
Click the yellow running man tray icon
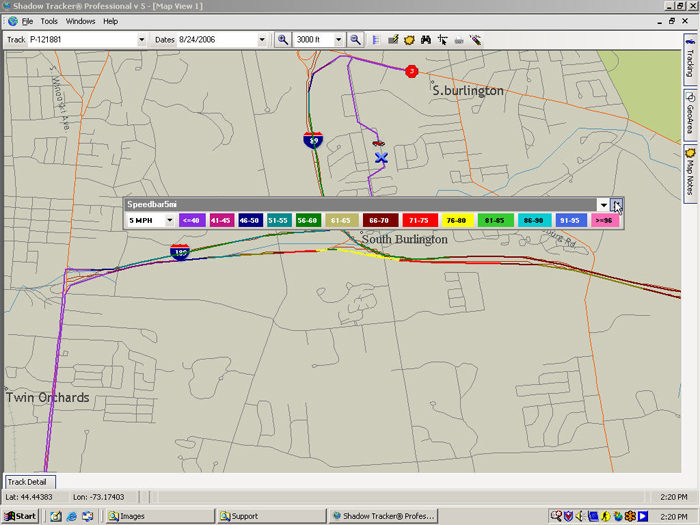click(605, 517)
